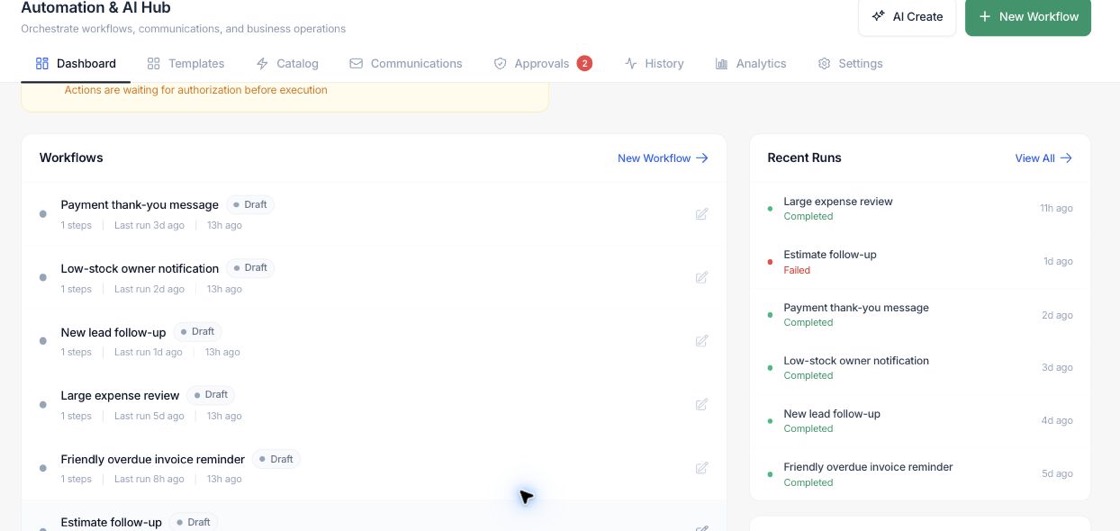Open the Communications tab
Viewport: 1120px width, 531px height.
tap(406, 64)
